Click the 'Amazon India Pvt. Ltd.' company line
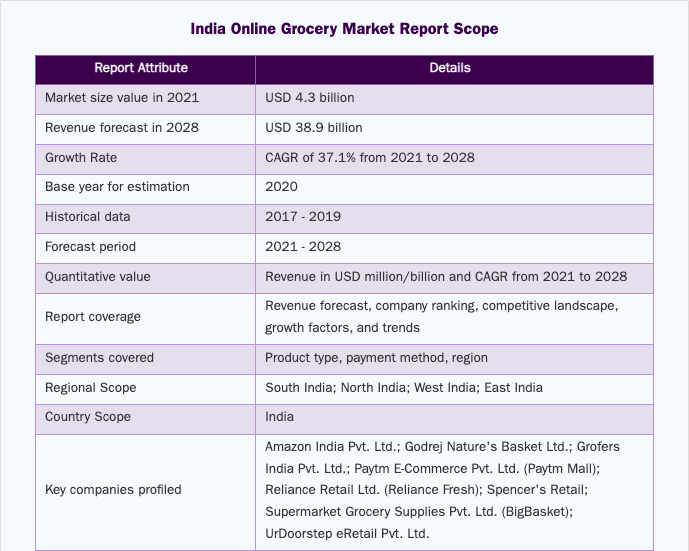689x551 pixels. (x=442, y=447)
